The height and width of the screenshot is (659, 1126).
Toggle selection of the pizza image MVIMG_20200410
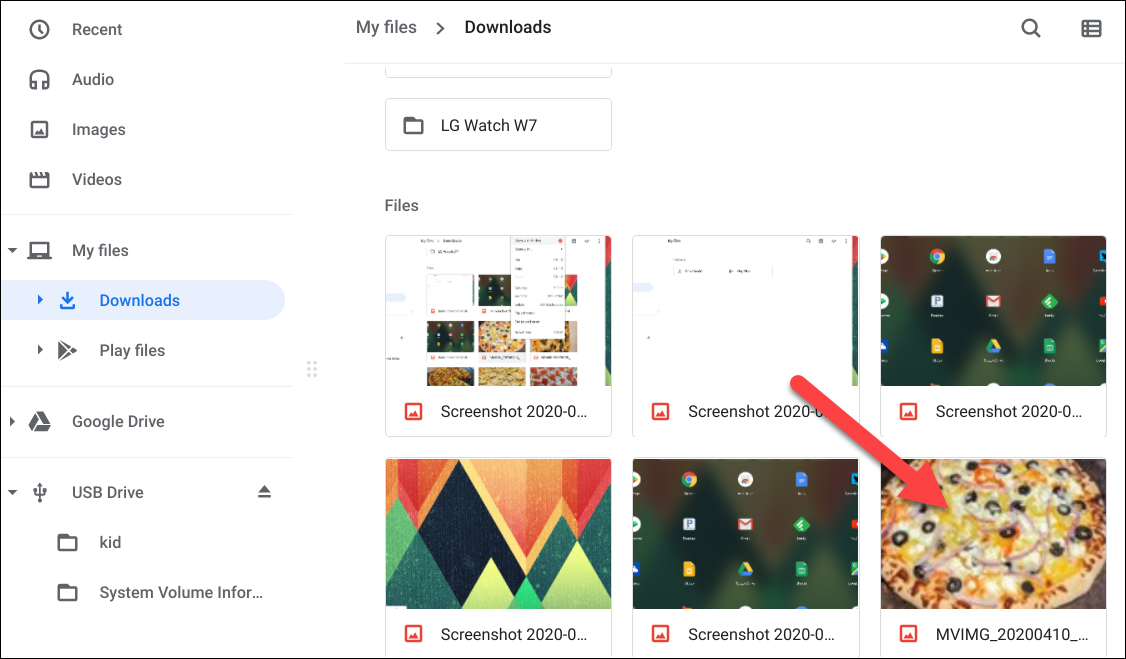pos(992,533)
